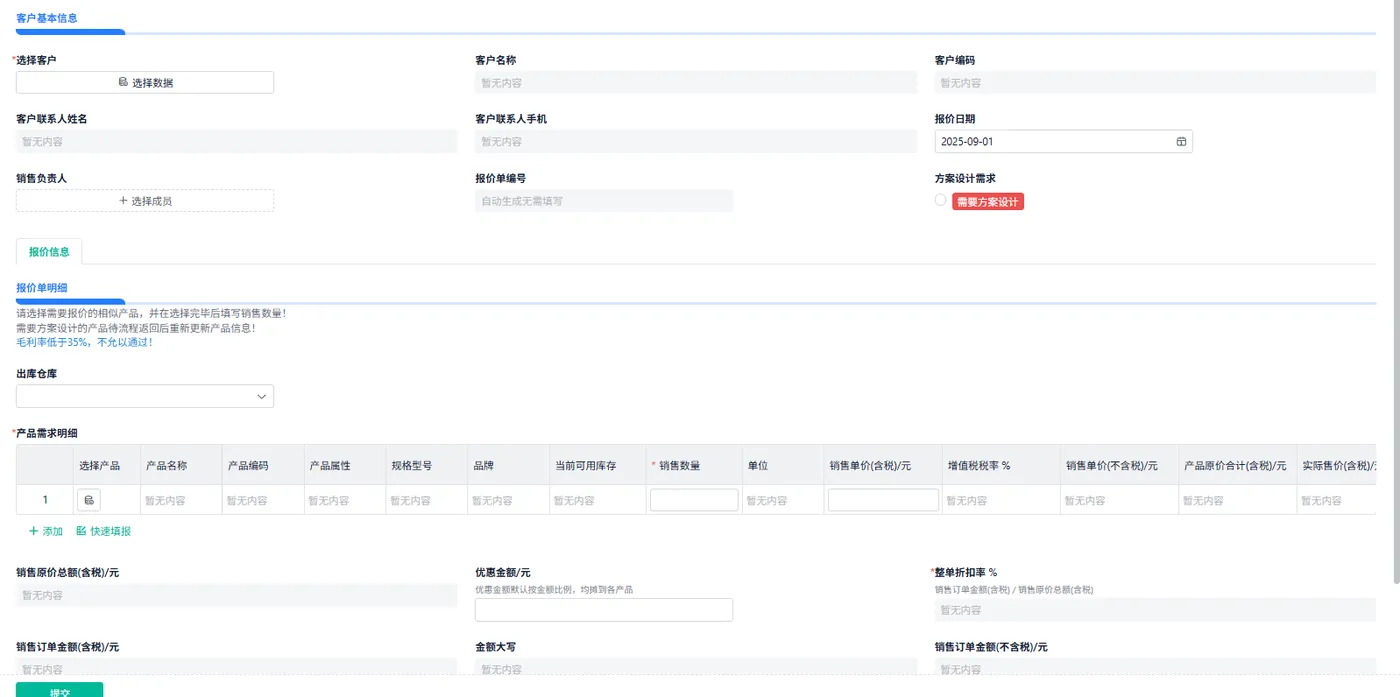Click the vertical page scrollbar
The image size is (1400, 697).
click(1396, 293)
